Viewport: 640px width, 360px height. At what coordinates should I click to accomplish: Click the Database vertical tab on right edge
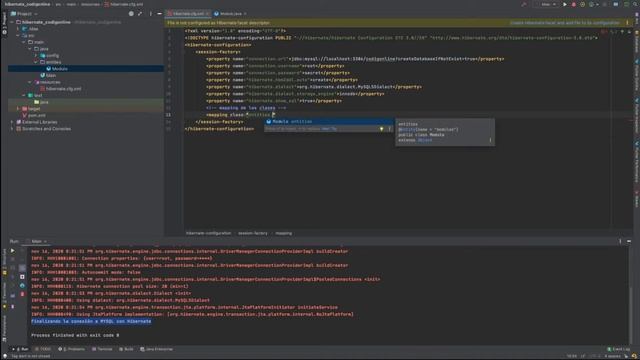[636, 41]
